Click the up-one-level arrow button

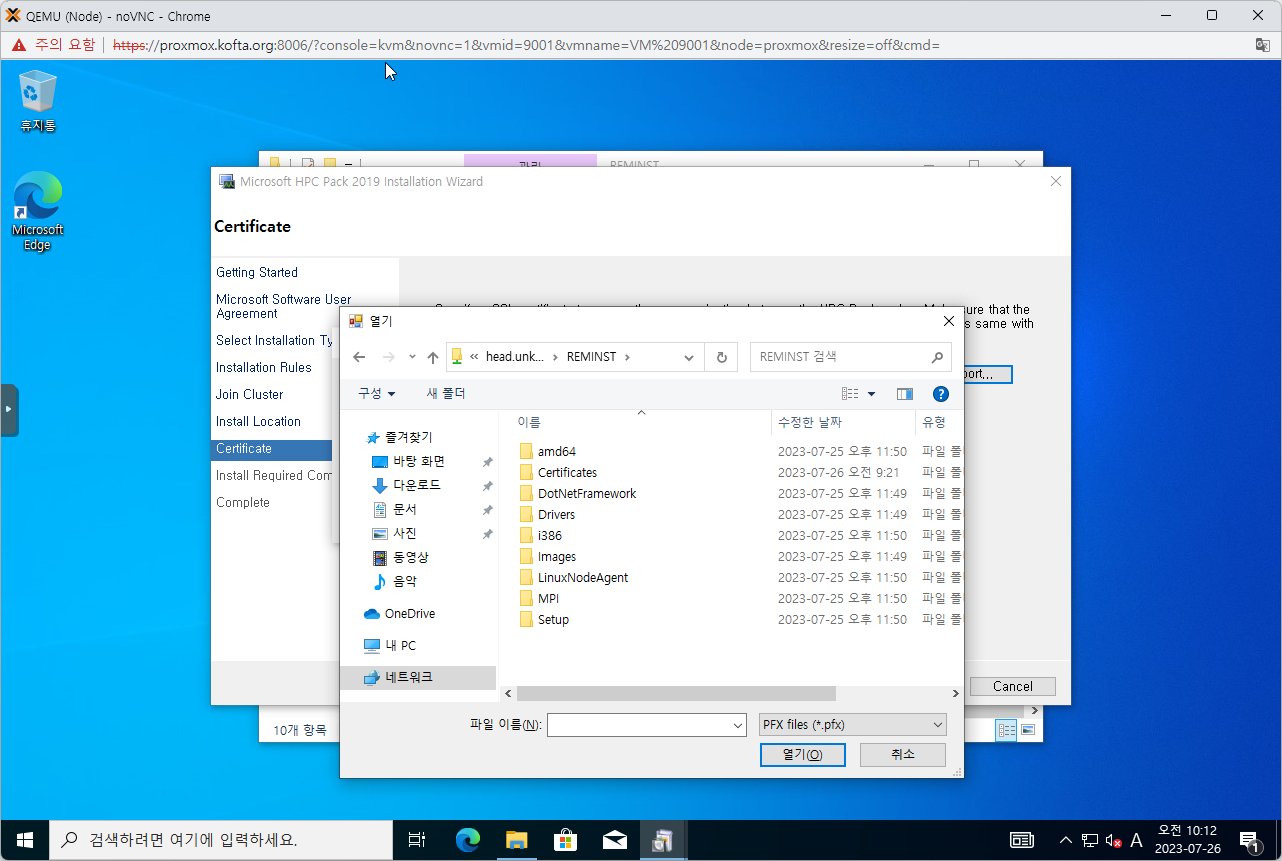coord(432,357)
